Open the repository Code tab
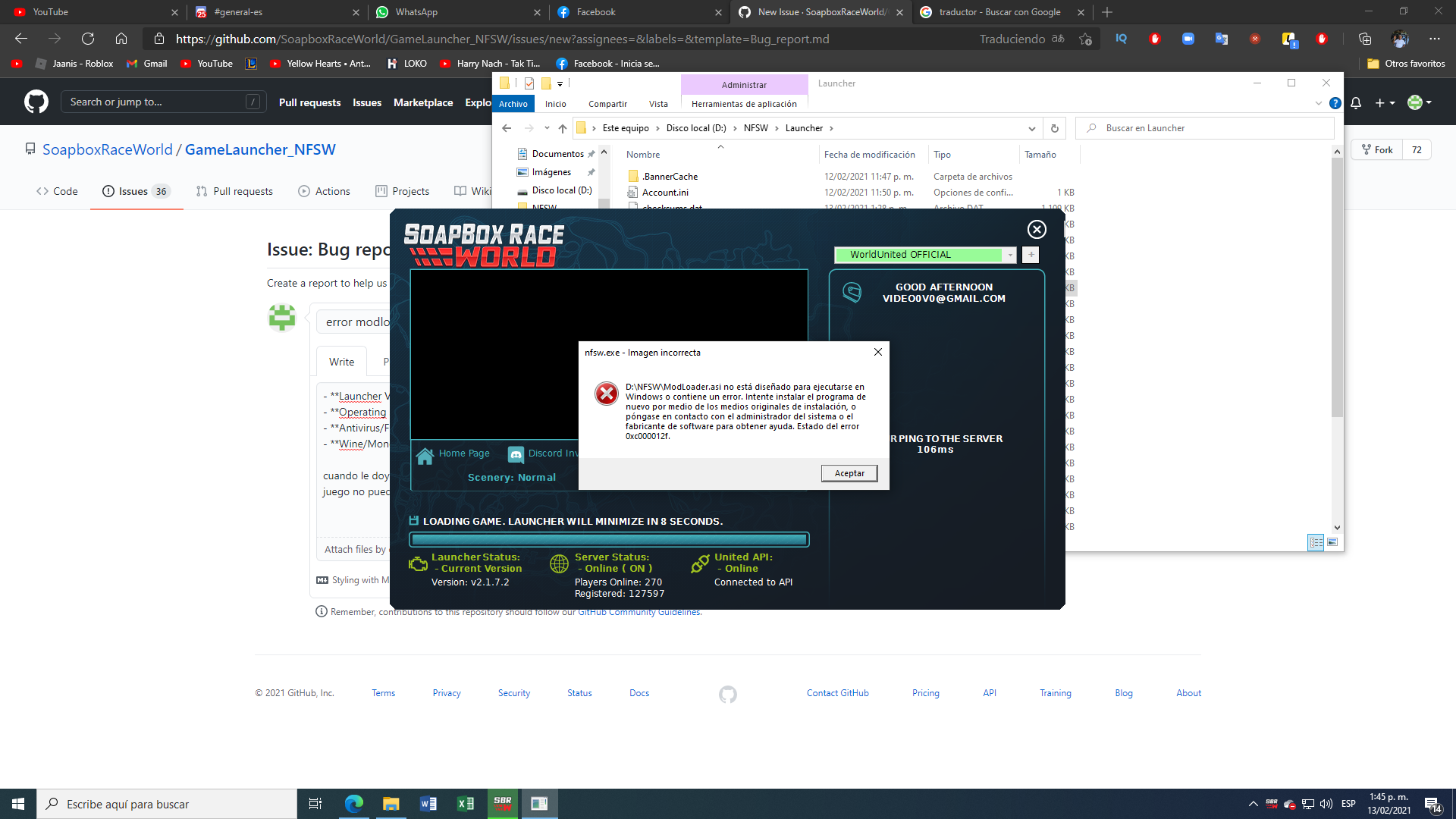 [57, 191]
